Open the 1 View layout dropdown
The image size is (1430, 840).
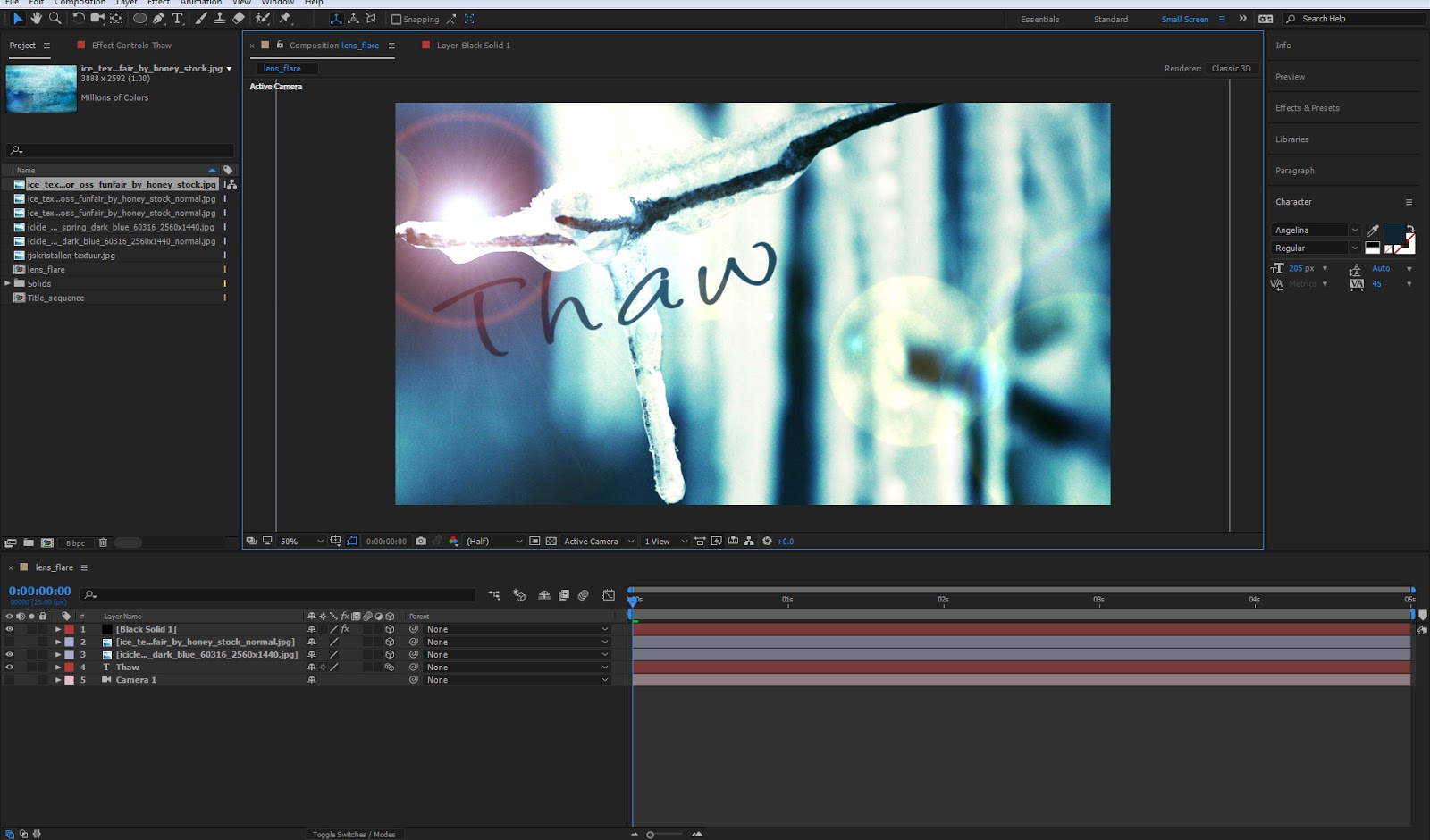[666, 541]
